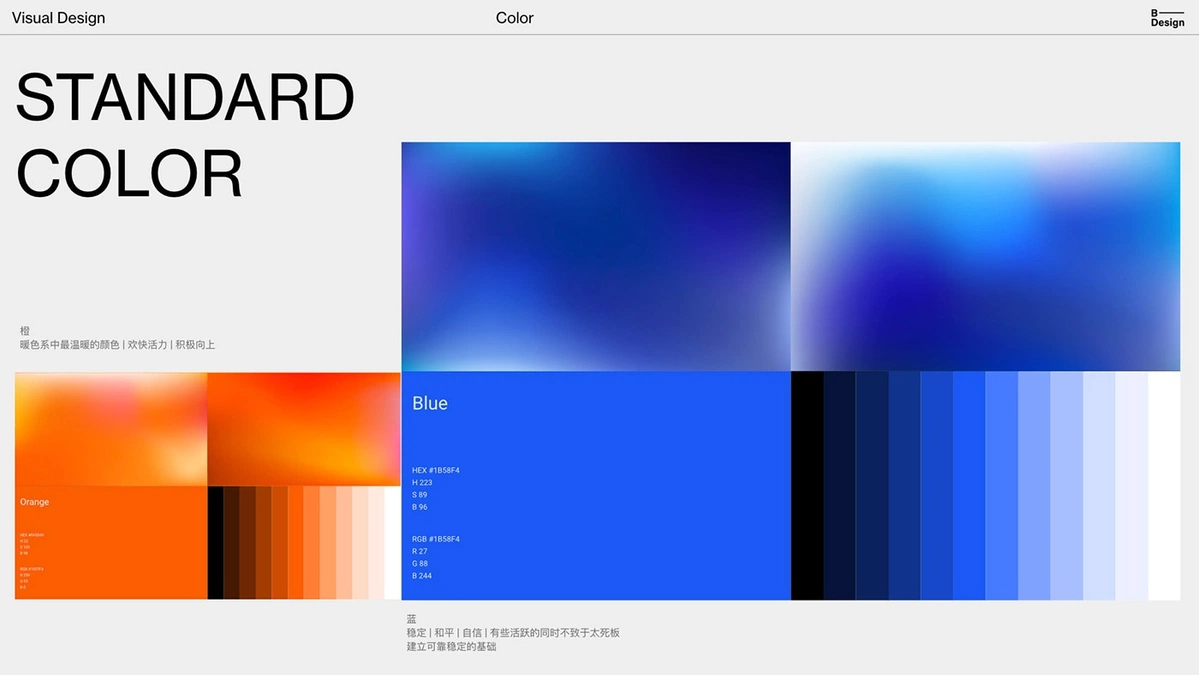Open the Color section header

click(x=514, y=17)
